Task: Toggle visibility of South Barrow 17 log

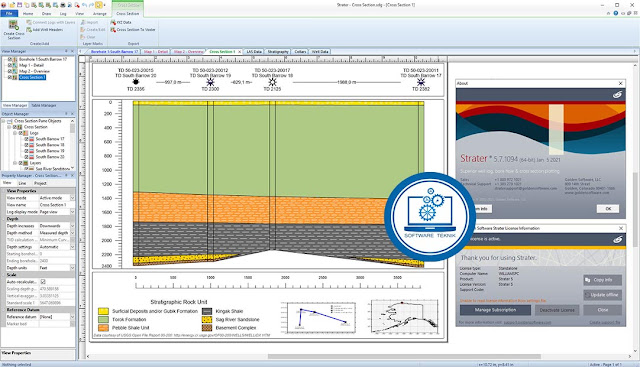Action: point(26,139)
